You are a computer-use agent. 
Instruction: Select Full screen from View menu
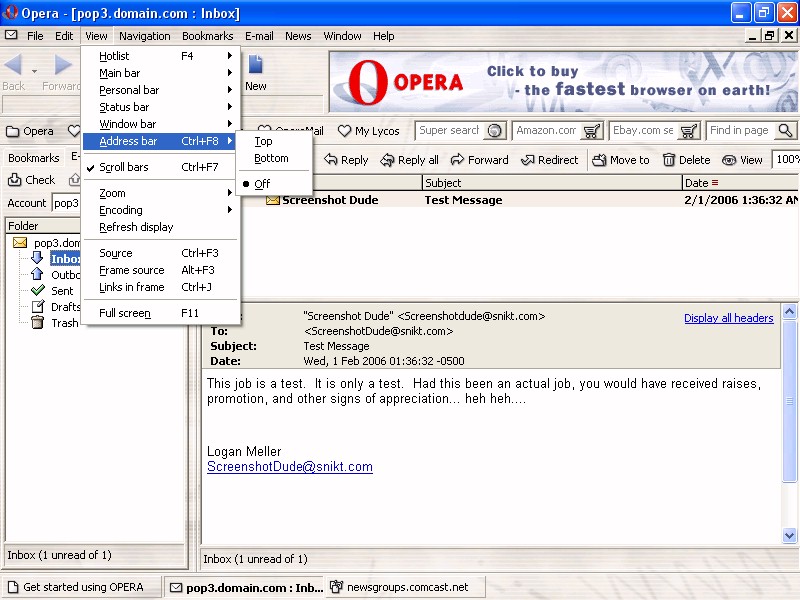(x=125, y=313)
